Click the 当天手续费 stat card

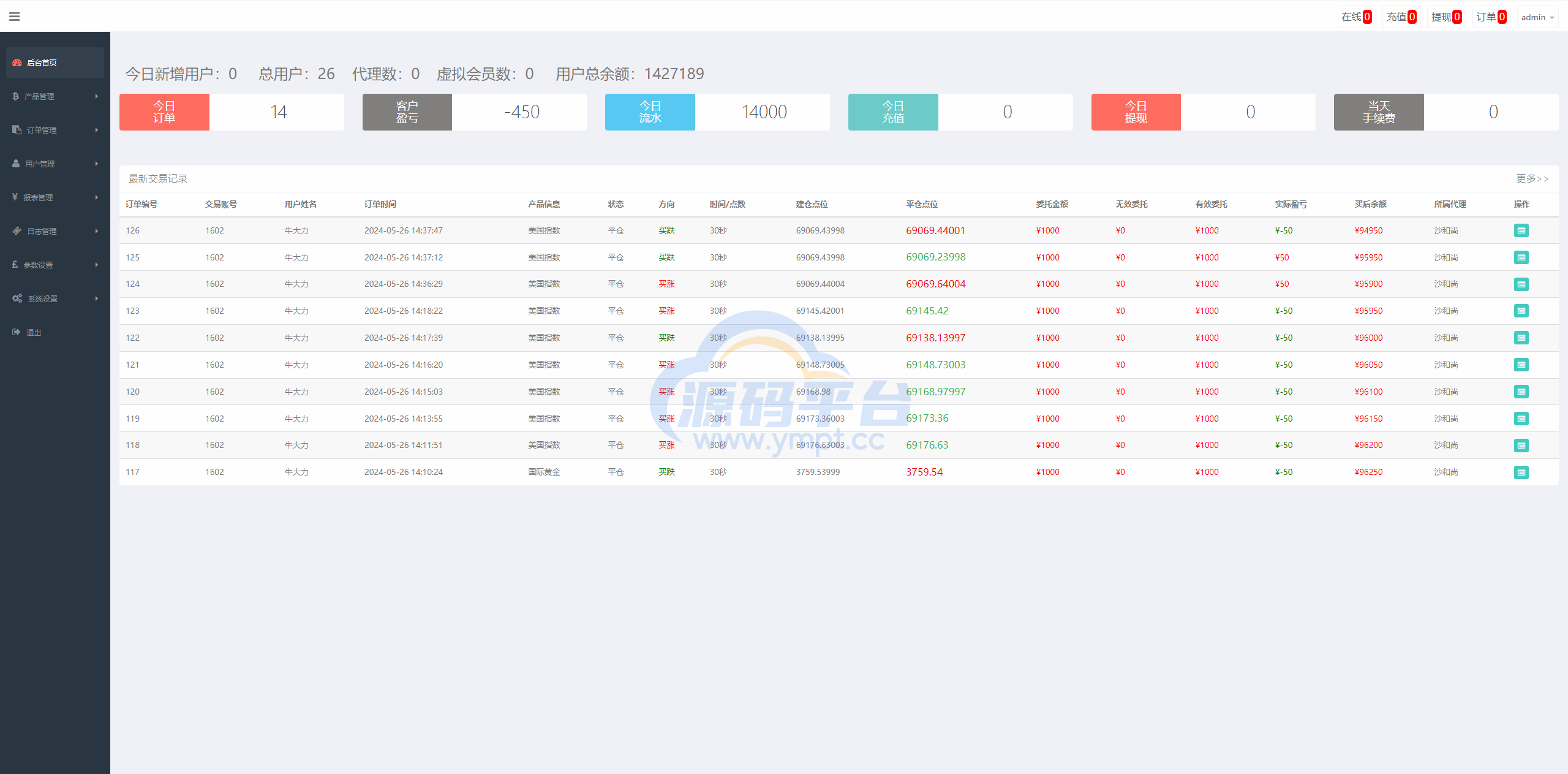[1379, 112]
